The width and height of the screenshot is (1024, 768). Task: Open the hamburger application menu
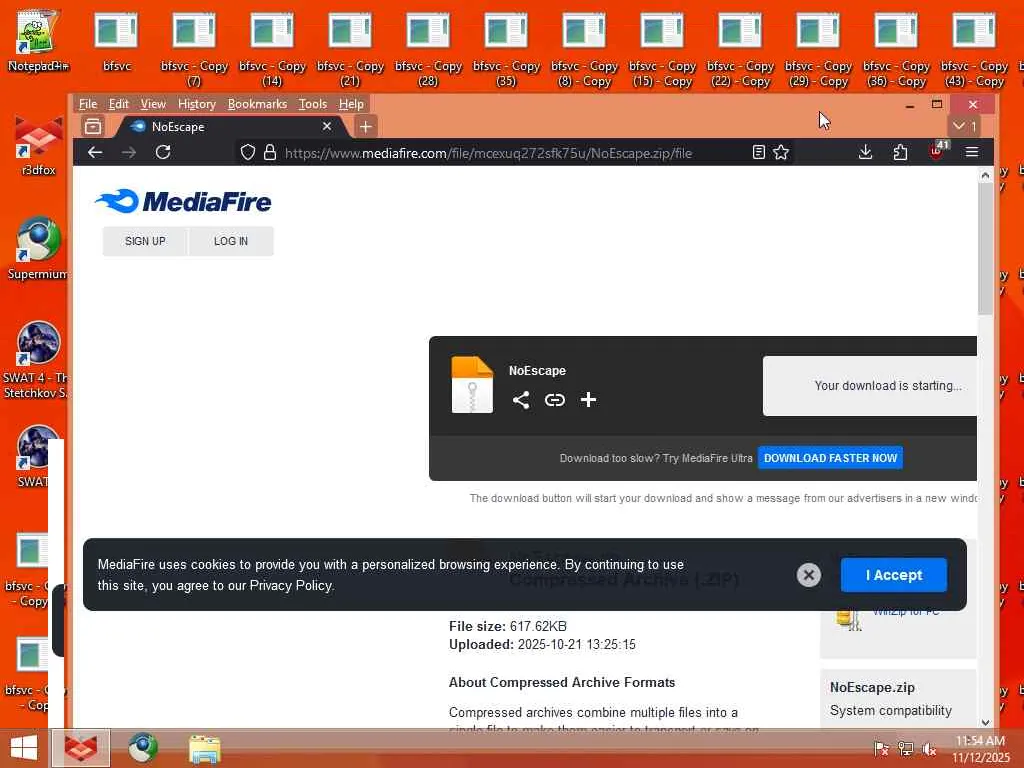tap(972, 153)
